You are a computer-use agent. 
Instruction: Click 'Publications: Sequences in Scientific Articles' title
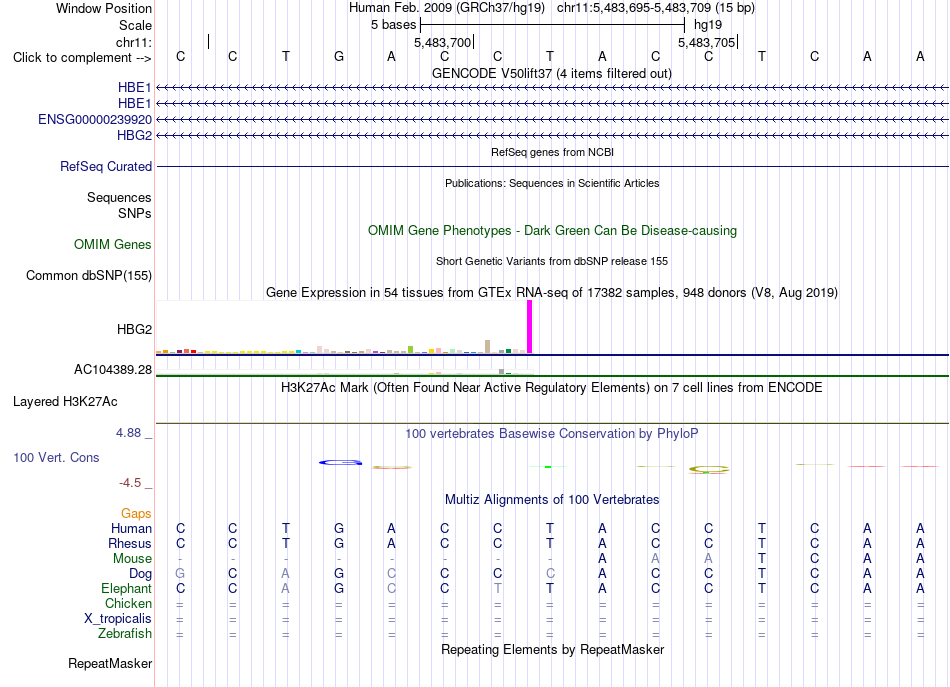coord(552,183)
